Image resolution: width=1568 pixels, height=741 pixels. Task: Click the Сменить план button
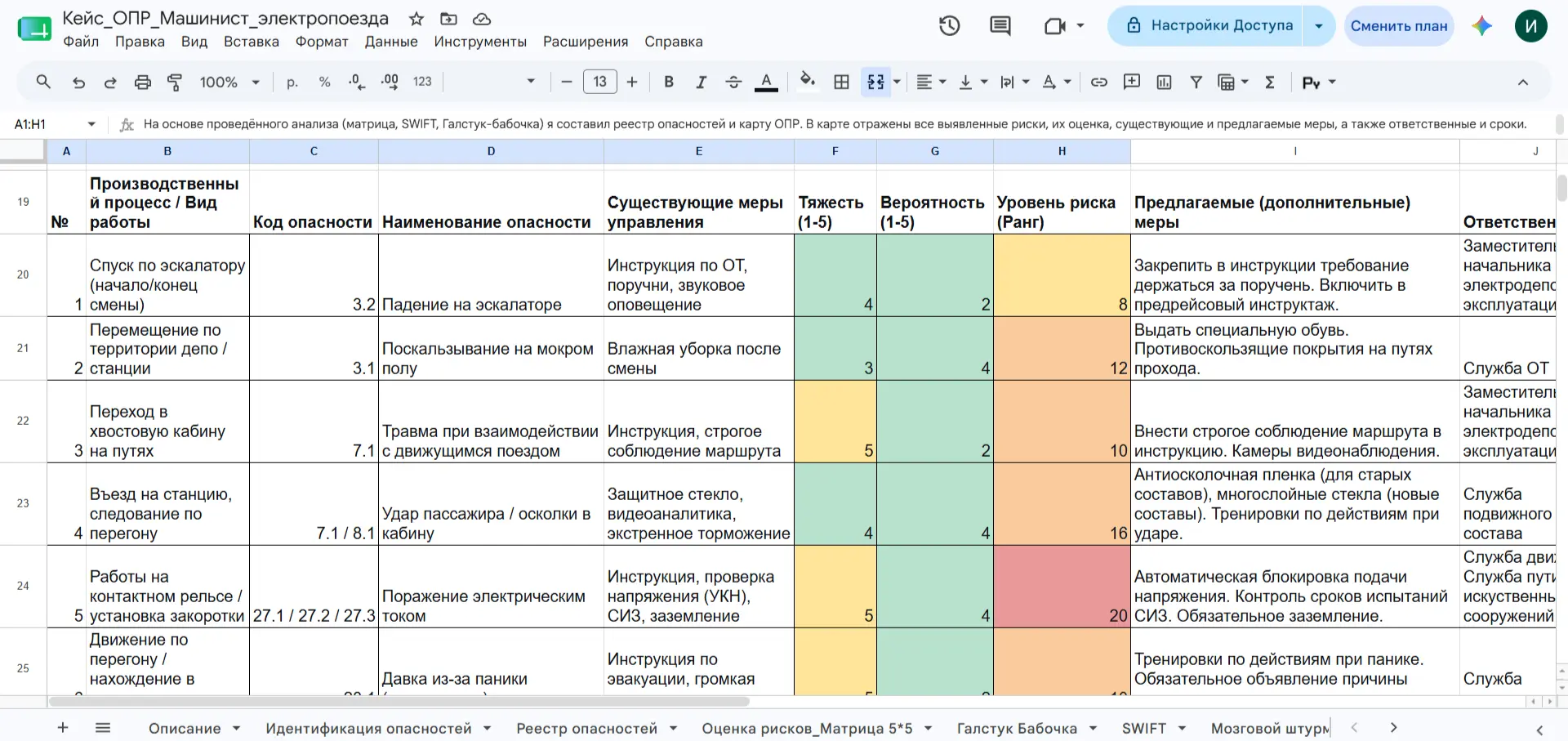pos(1399,26)
